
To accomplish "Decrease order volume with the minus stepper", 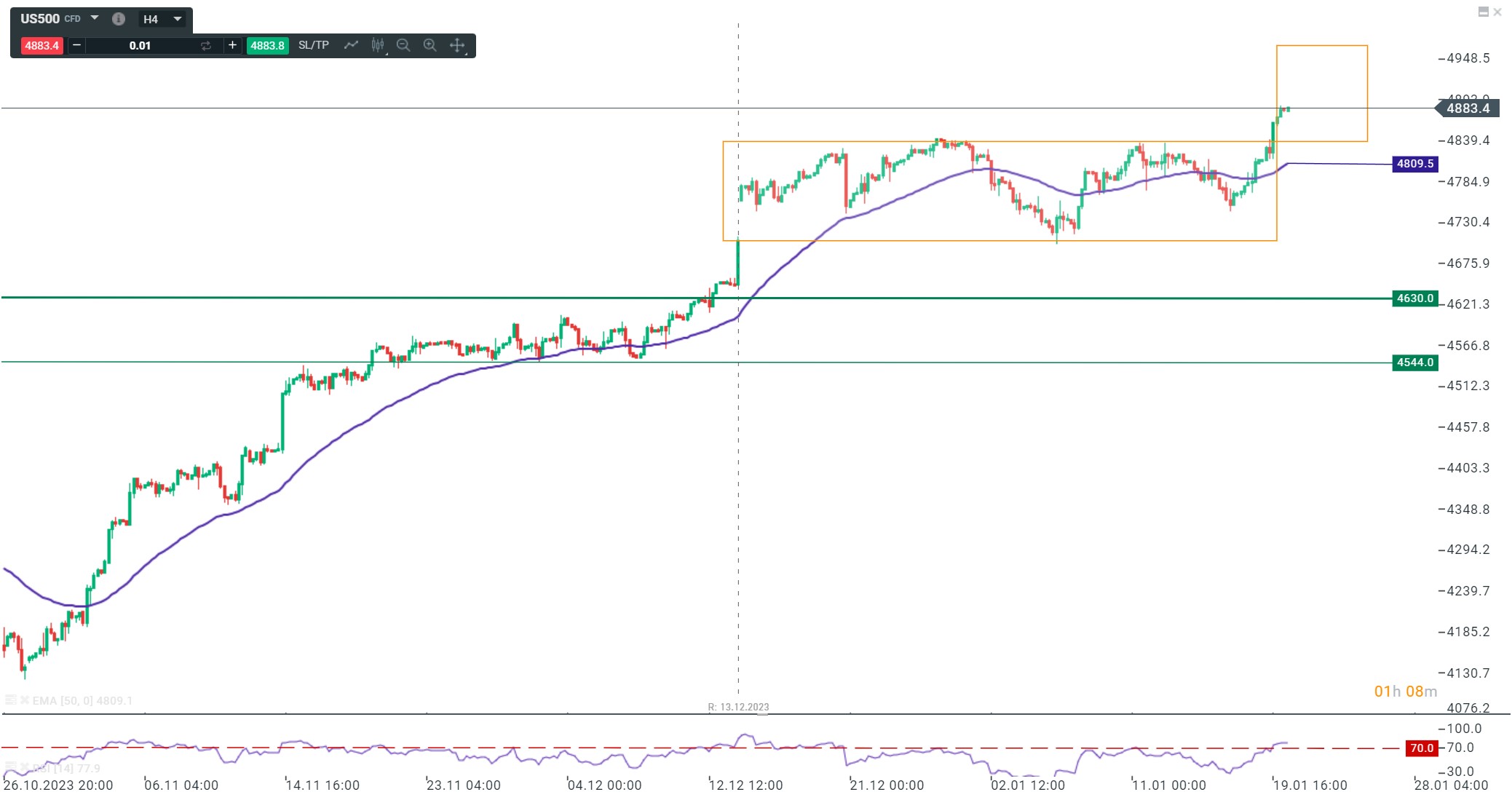I will (76, 45).
